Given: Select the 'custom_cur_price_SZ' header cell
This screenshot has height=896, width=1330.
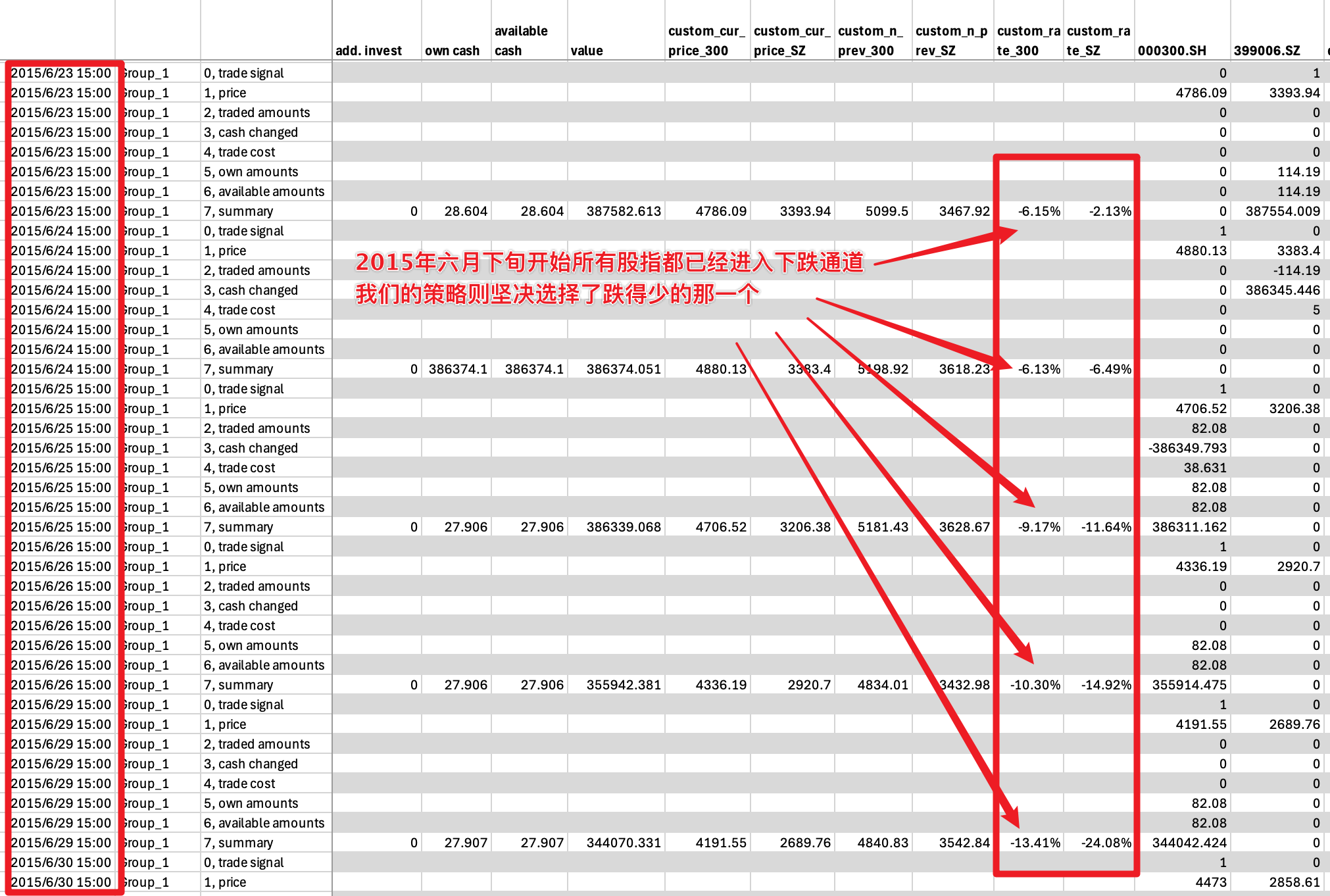Looking at the screenshot, I should point(792,41).
